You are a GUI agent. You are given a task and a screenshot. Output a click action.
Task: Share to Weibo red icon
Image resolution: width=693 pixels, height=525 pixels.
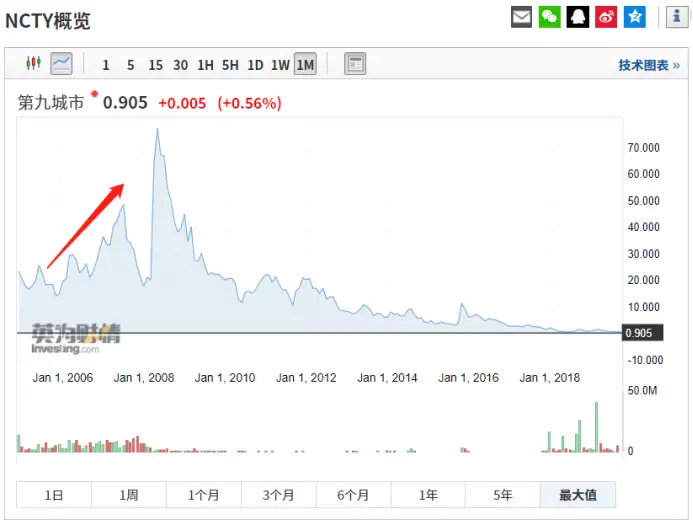[606, 17]
